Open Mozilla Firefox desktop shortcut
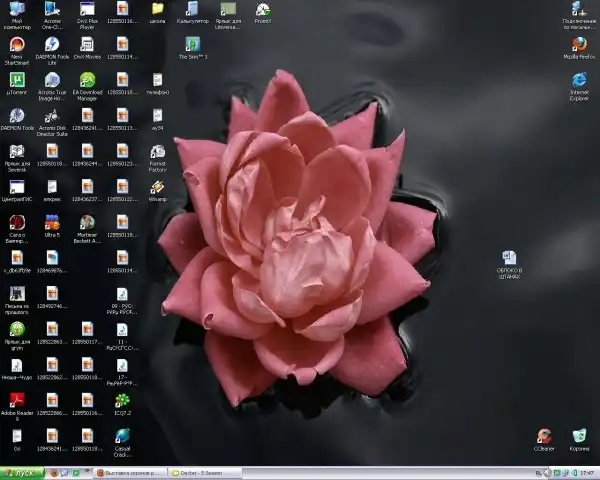This screenshot has width=600, height=480. click(x=579, y=45)
